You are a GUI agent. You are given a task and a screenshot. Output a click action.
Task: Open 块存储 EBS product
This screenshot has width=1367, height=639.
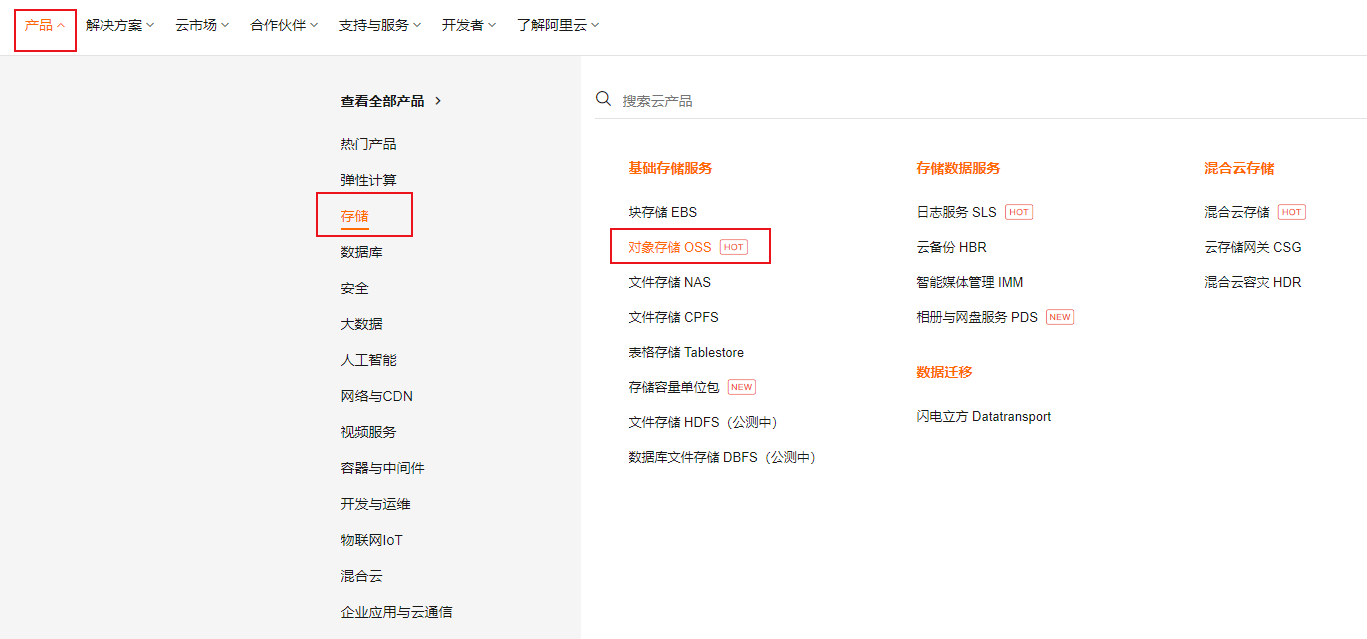[662, 212]
